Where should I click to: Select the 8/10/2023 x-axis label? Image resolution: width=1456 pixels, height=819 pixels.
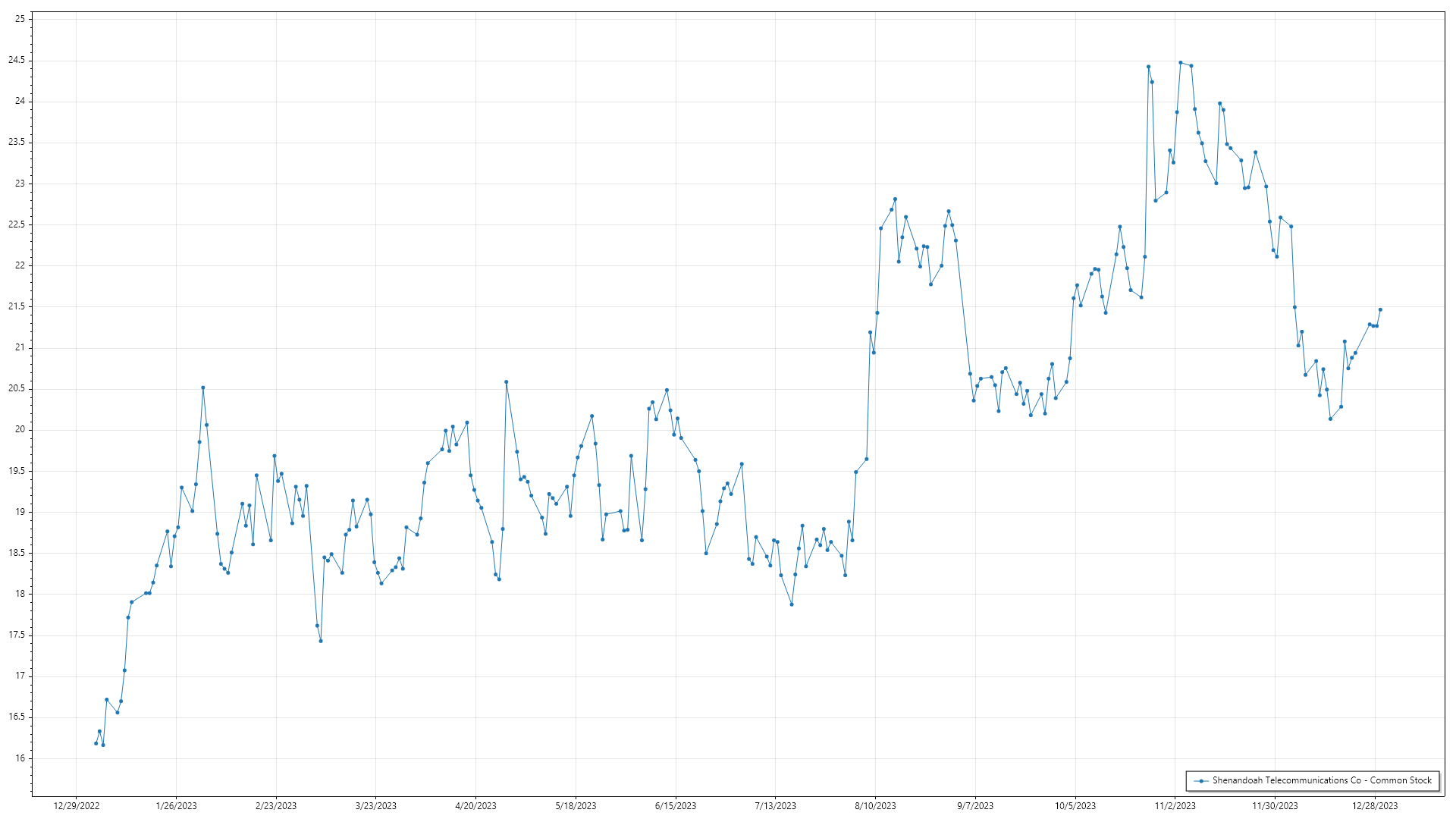pos(875,806)
